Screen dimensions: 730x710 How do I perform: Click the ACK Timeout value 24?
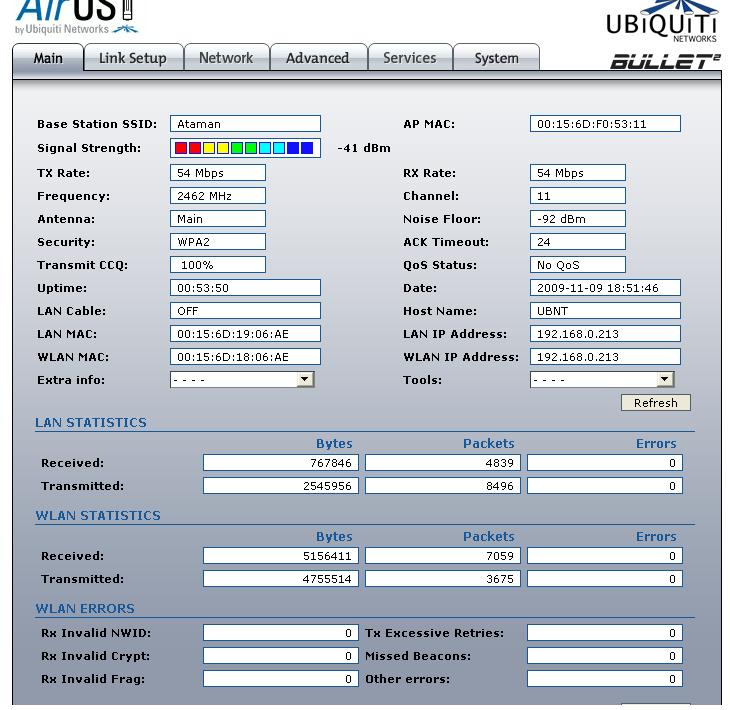tap(578, 242)
